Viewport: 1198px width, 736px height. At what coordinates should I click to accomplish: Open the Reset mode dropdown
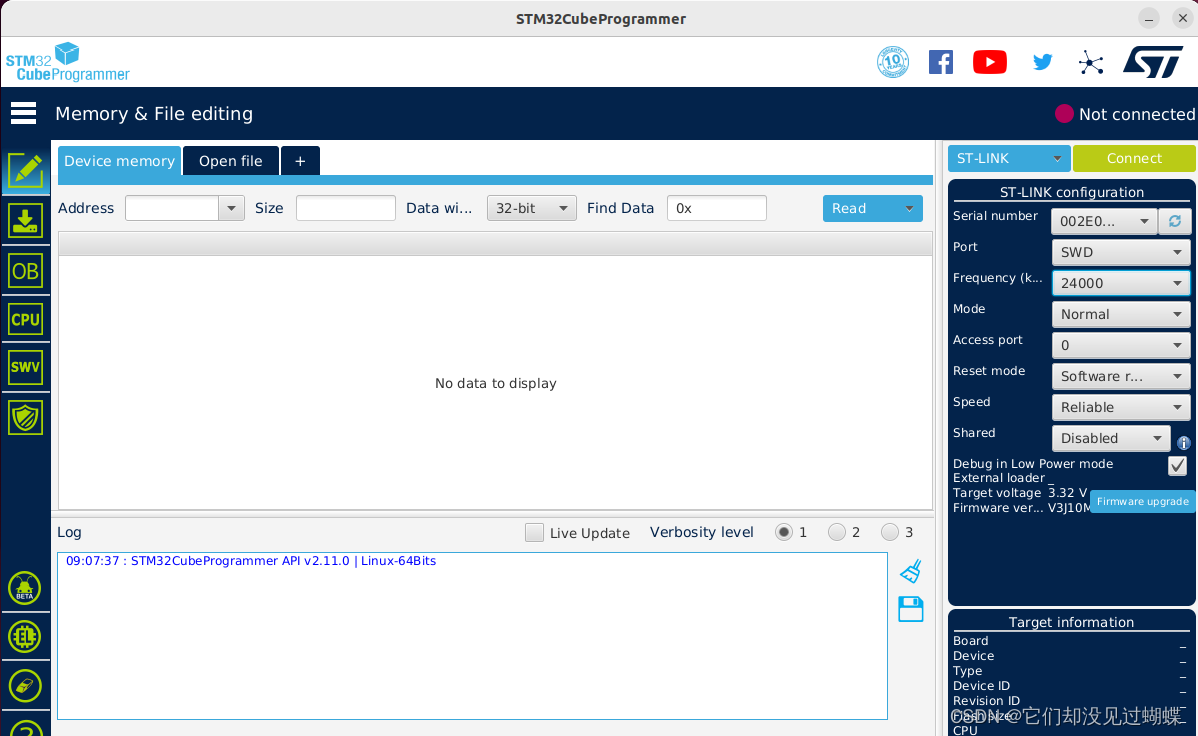click(1121, 376)
